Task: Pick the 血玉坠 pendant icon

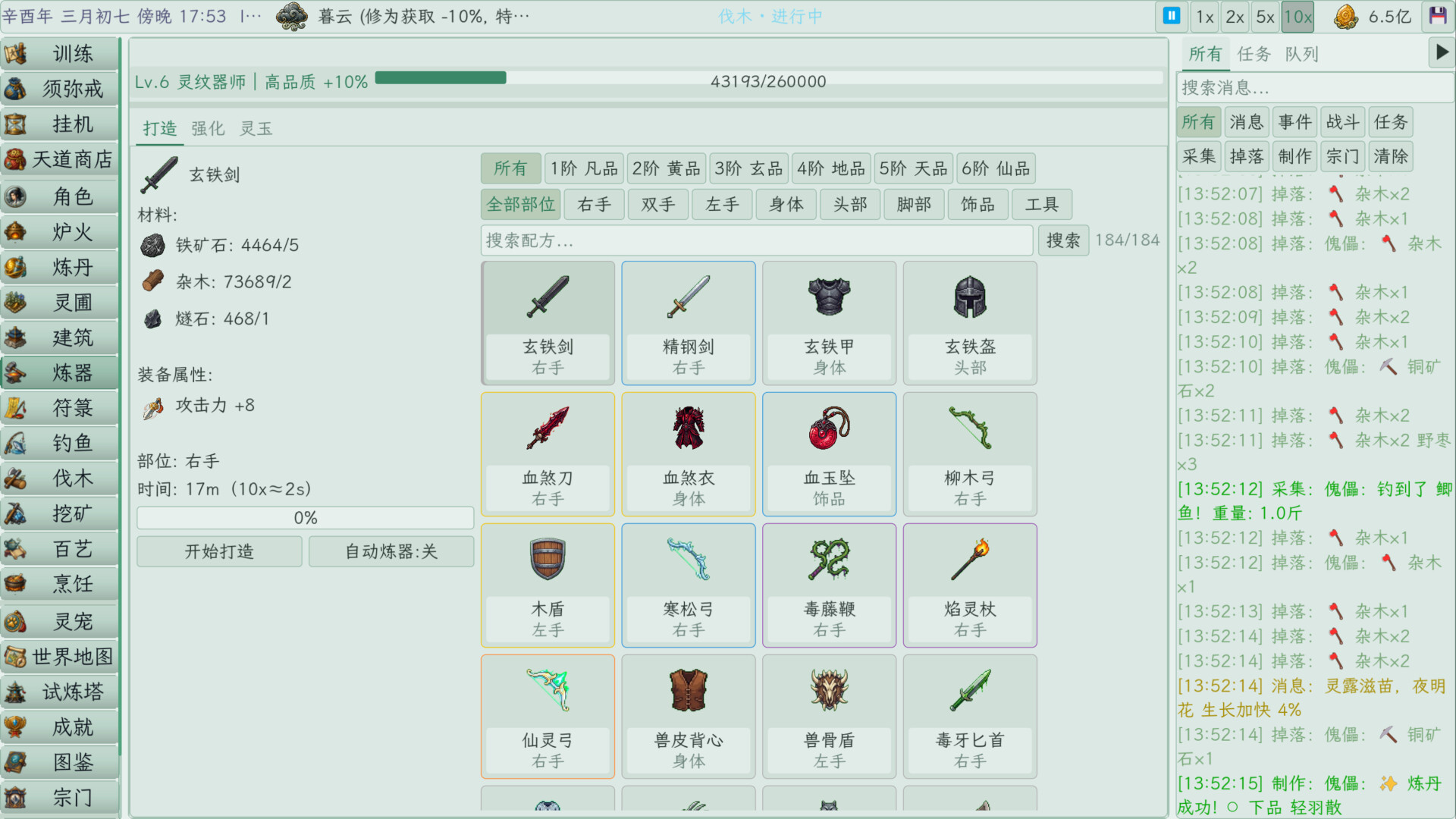Action: click(x=830, y=428)
